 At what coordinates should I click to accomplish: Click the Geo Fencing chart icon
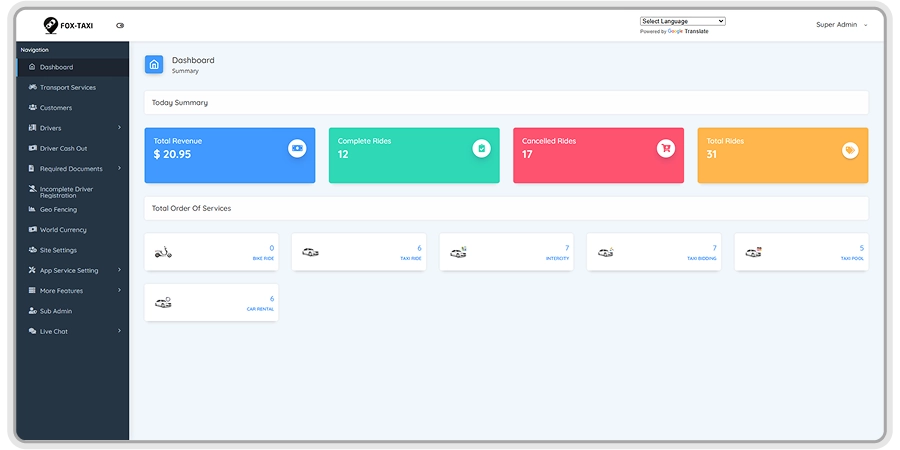[x=32, y=209]
